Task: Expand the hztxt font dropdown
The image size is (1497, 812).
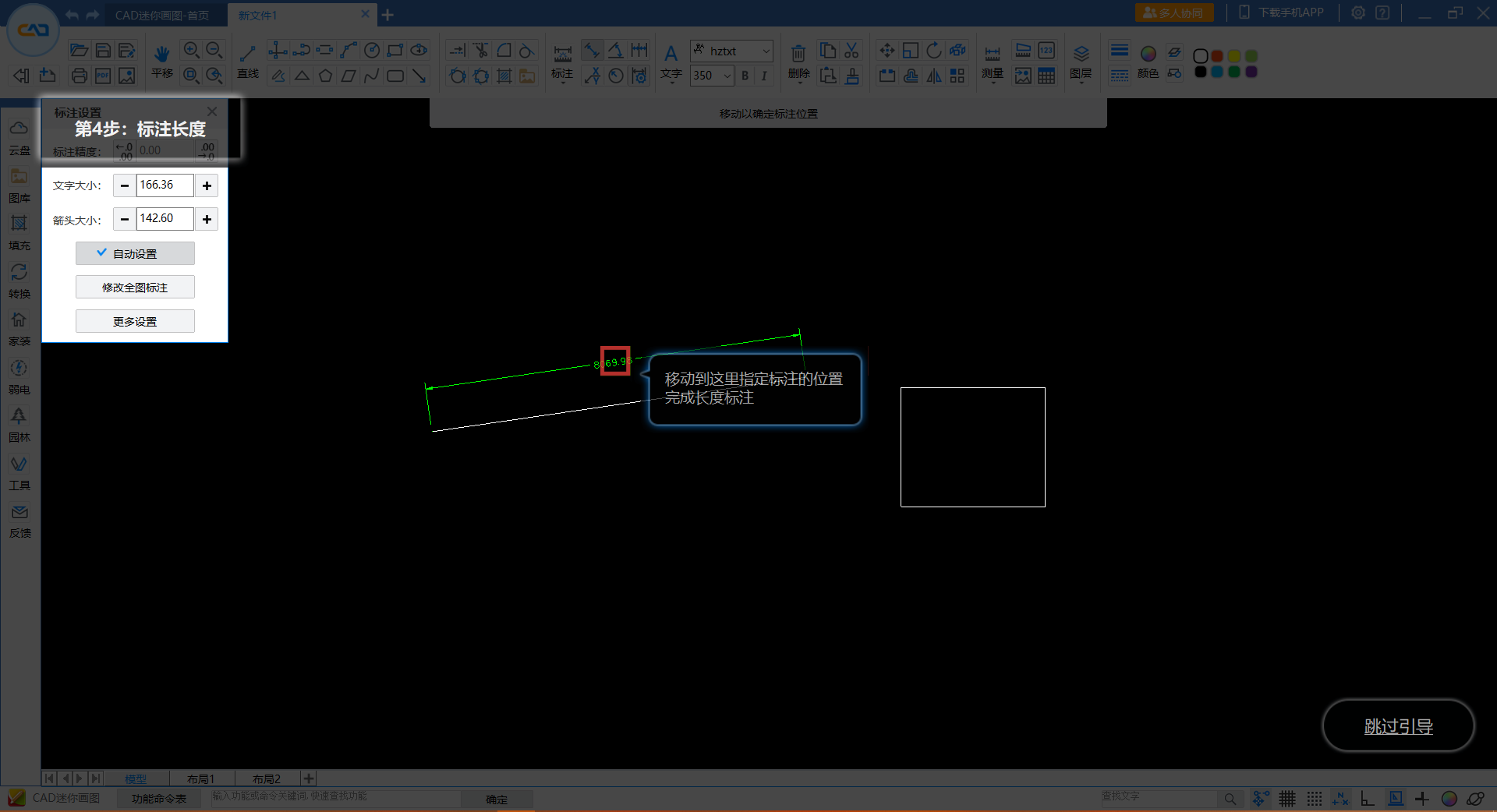Action: coord(766,51)
